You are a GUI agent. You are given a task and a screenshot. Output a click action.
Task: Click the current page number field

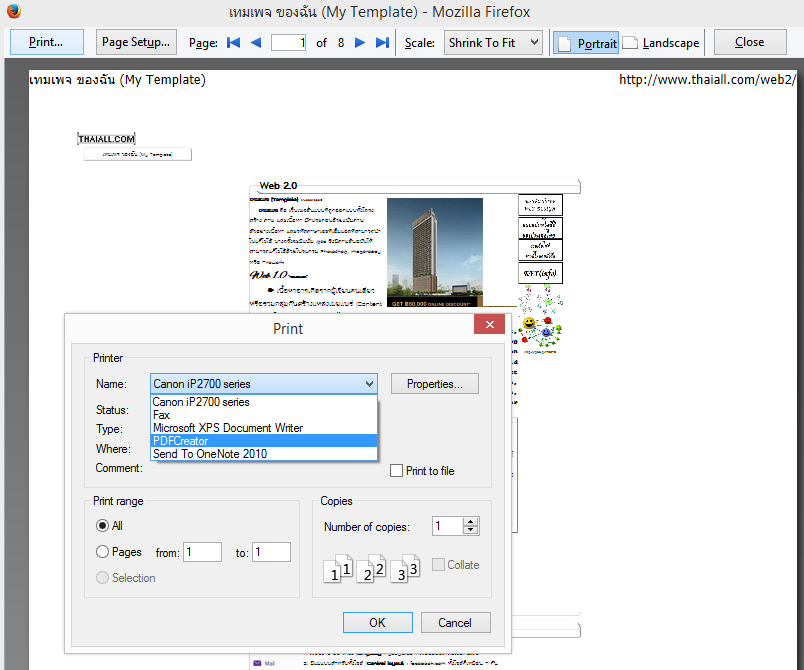(x=288, y=43)
